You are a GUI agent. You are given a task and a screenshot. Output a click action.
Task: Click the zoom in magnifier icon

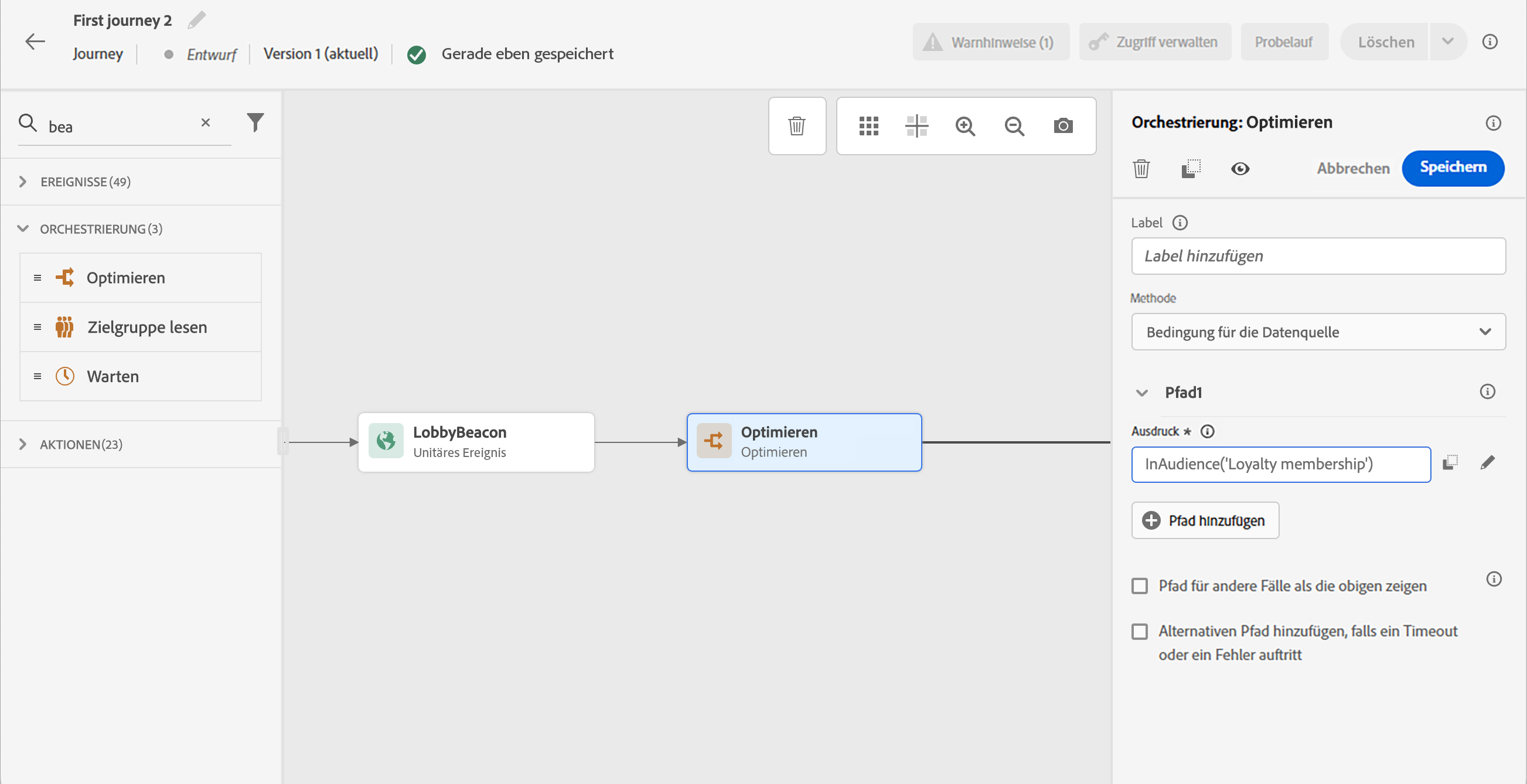(x=965, y=125)
